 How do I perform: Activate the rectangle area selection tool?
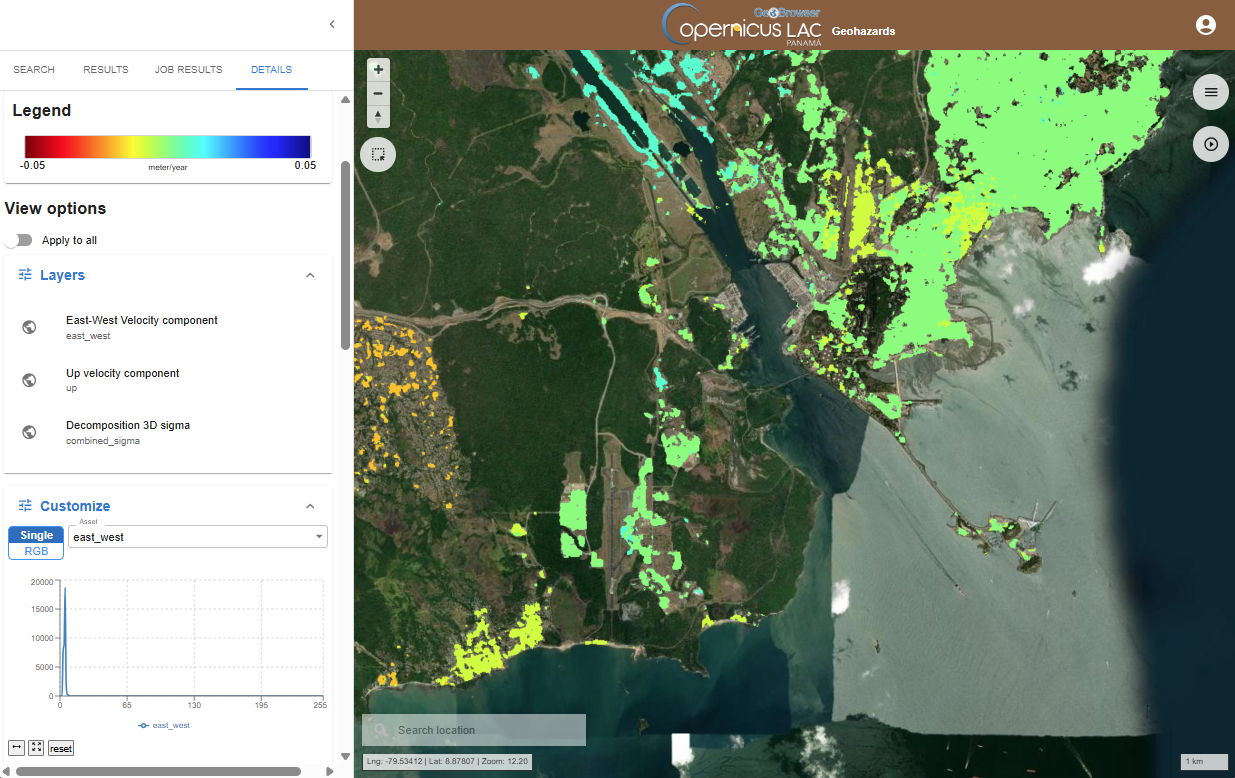pos(378,155)
